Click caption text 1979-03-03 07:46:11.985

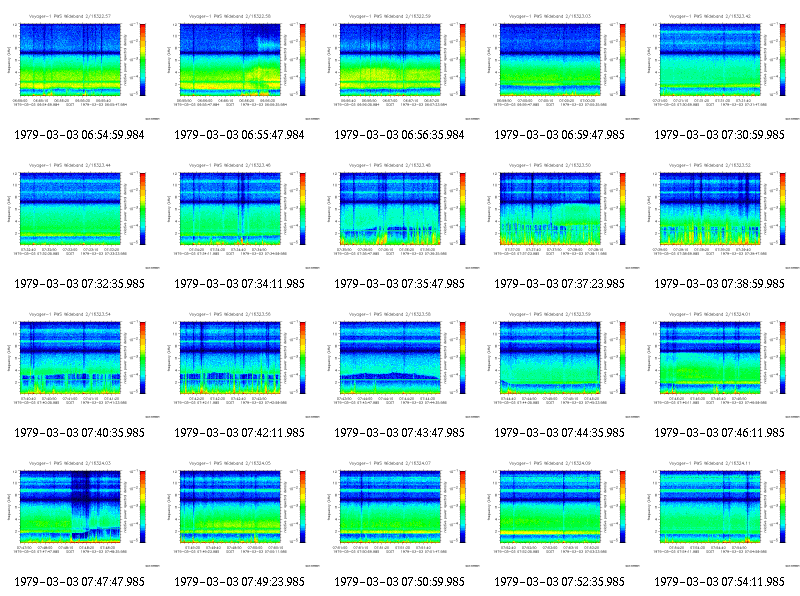(719, 433)
